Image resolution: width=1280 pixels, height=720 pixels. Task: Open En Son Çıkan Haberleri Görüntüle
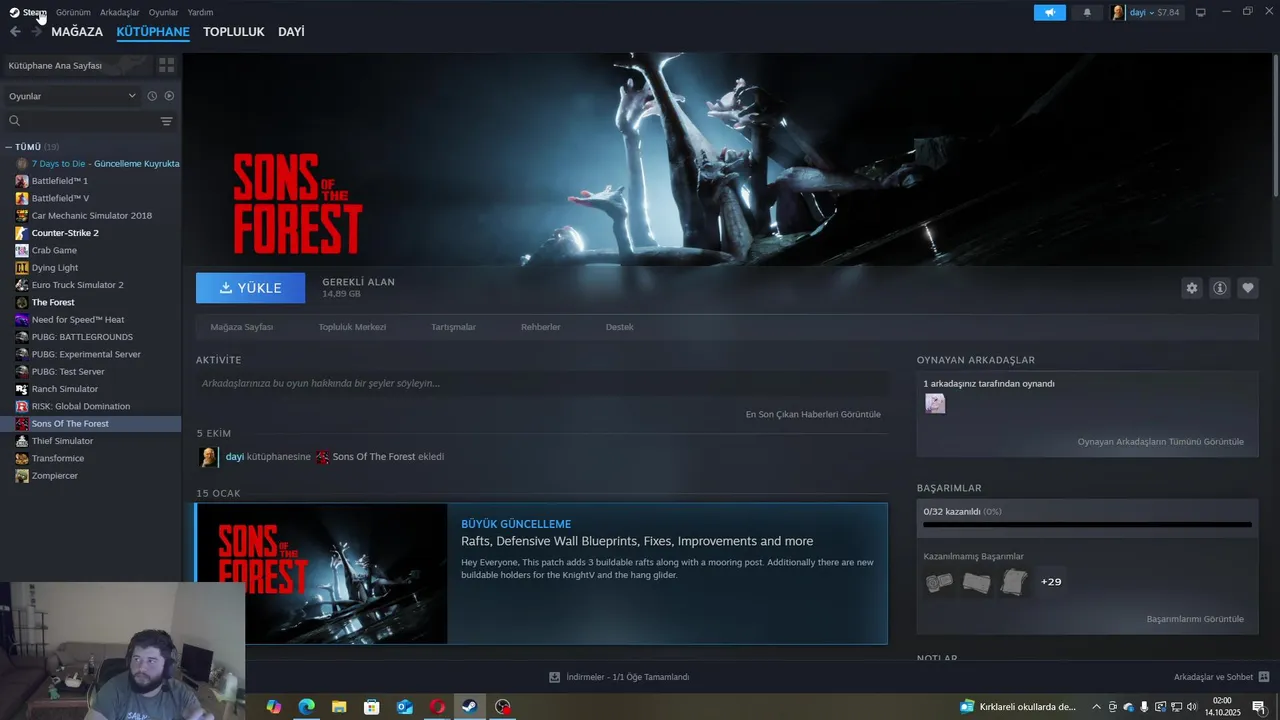pos(813,414)
